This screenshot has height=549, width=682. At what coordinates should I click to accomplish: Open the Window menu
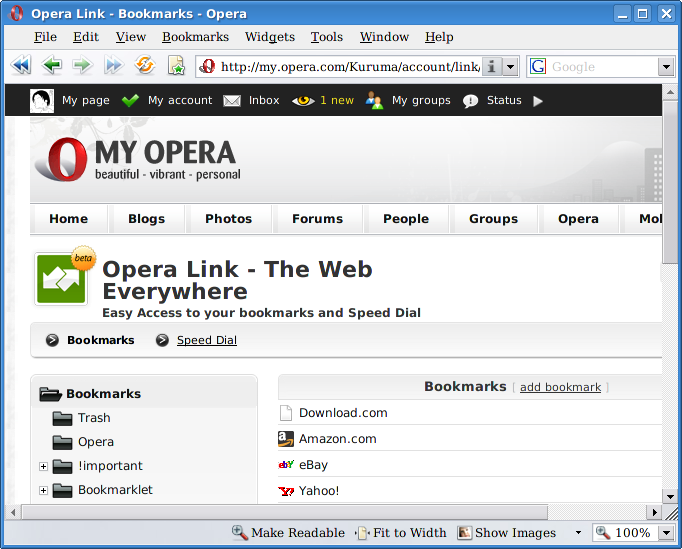(x=384, y=37)
